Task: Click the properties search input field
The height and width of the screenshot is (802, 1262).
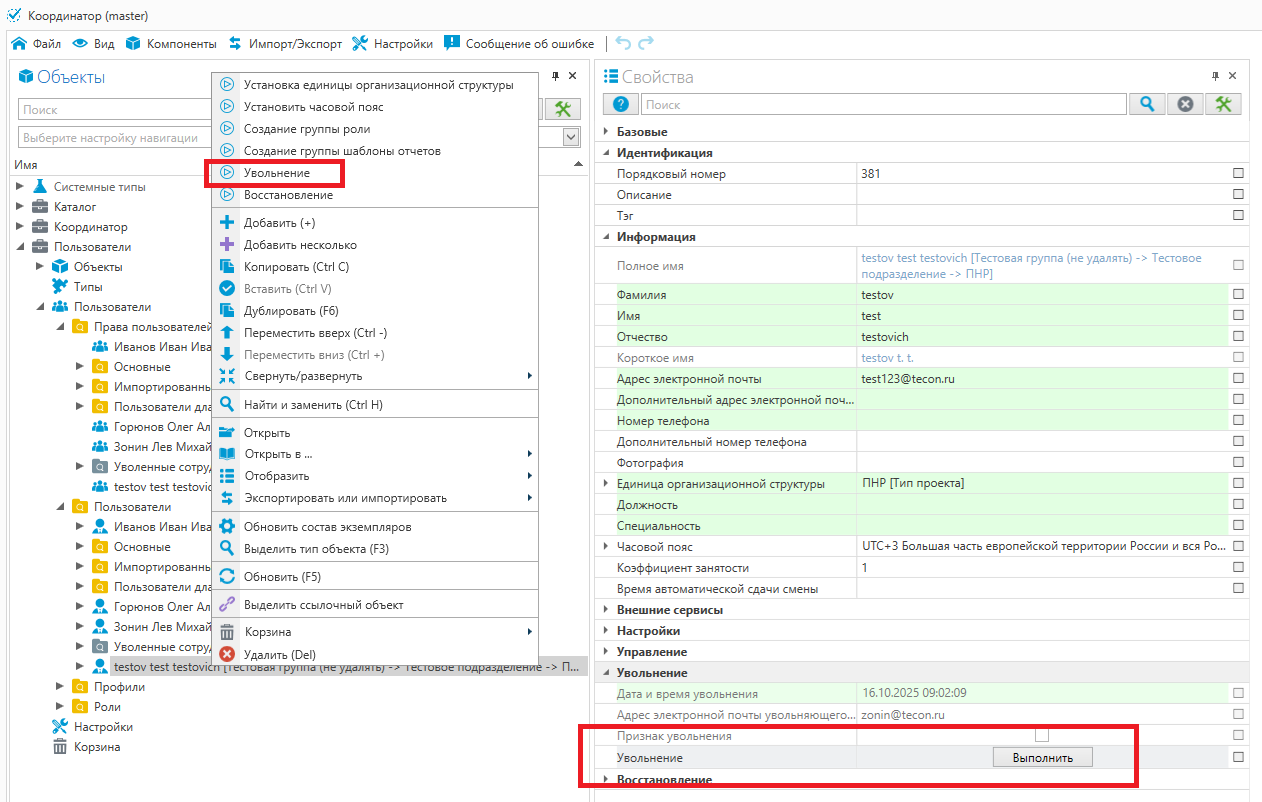Action: [883, 104]
